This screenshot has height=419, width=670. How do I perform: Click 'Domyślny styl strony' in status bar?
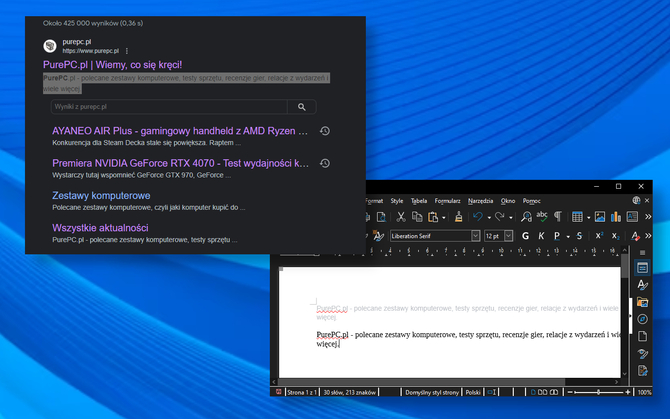(432, 392)
